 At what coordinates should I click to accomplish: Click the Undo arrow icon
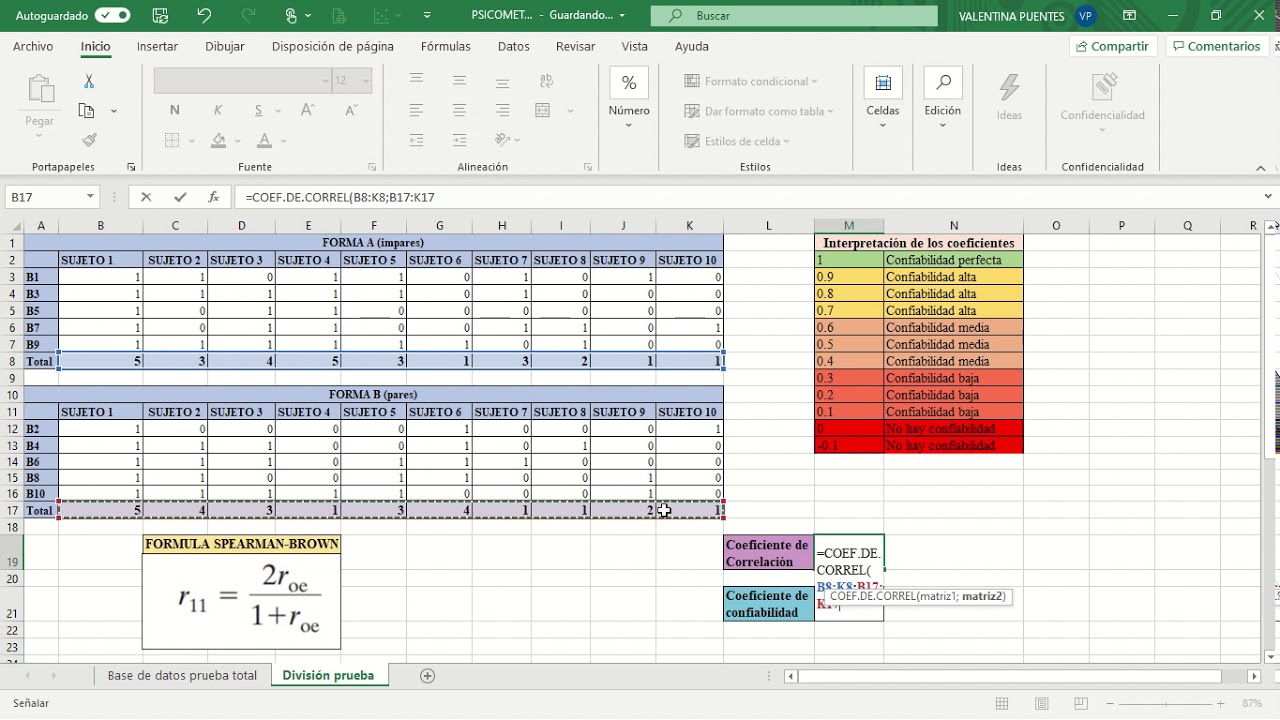204,15
